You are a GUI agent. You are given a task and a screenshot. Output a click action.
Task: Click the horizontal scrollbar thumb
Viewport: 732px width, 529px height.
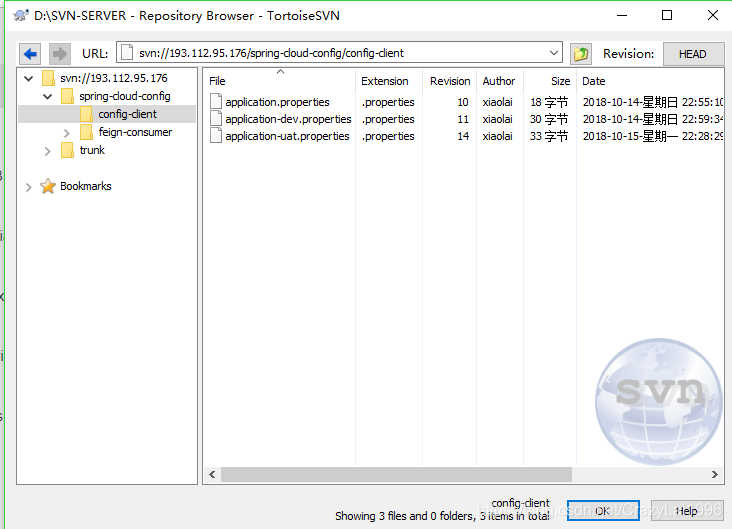coord(396,474)
